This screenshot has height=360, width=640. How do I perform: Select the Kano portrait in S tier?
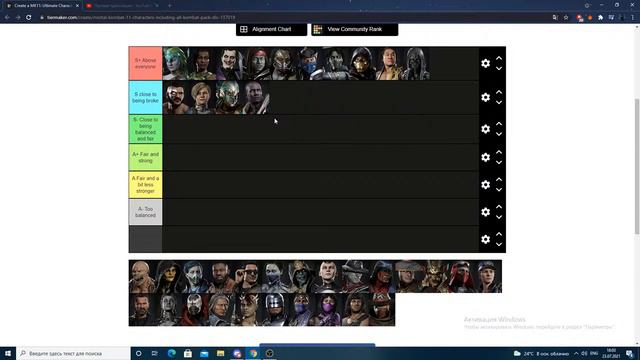(176, 97)
